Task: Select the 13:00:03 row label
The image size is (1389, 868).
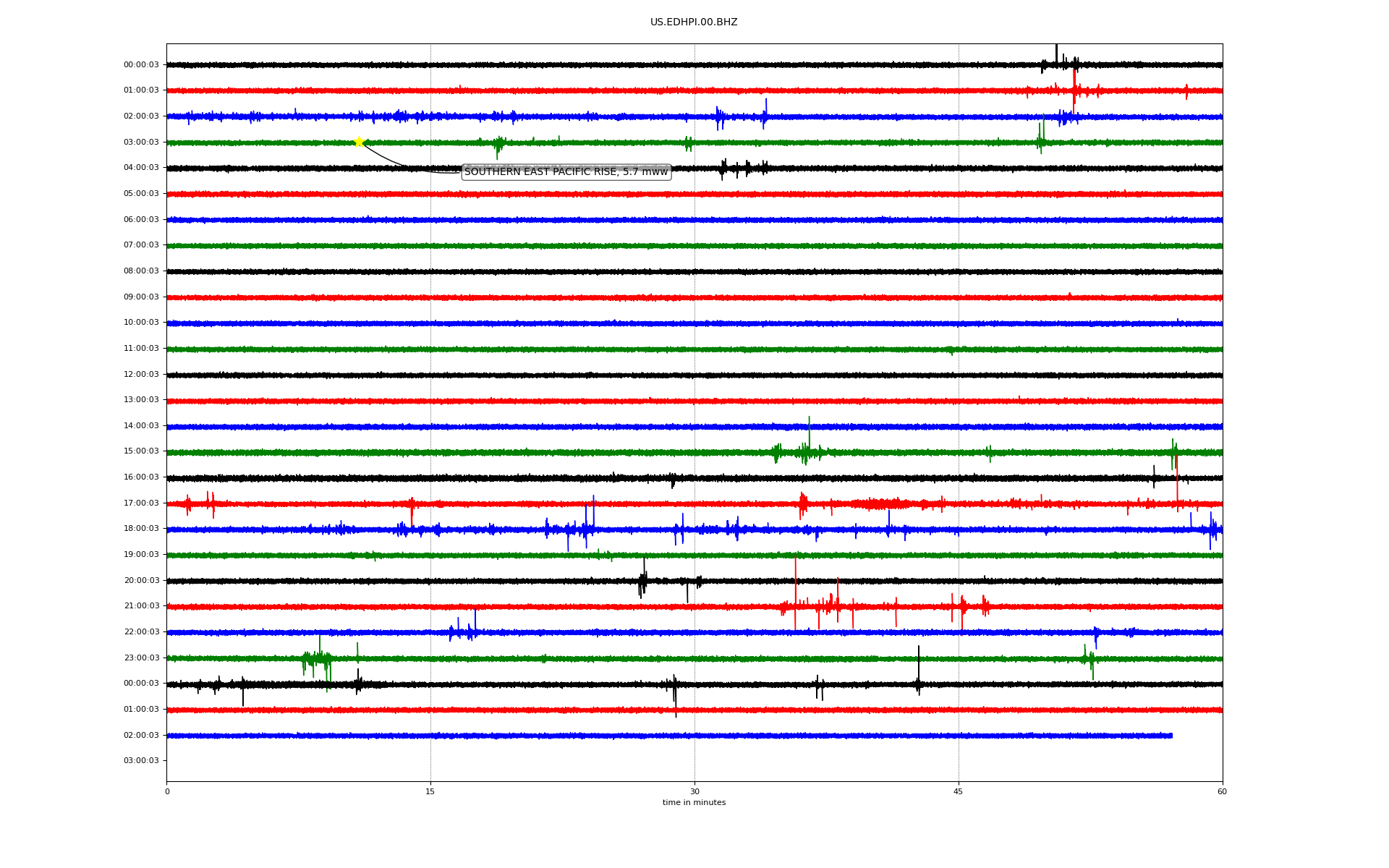Action: coord(141,400)
